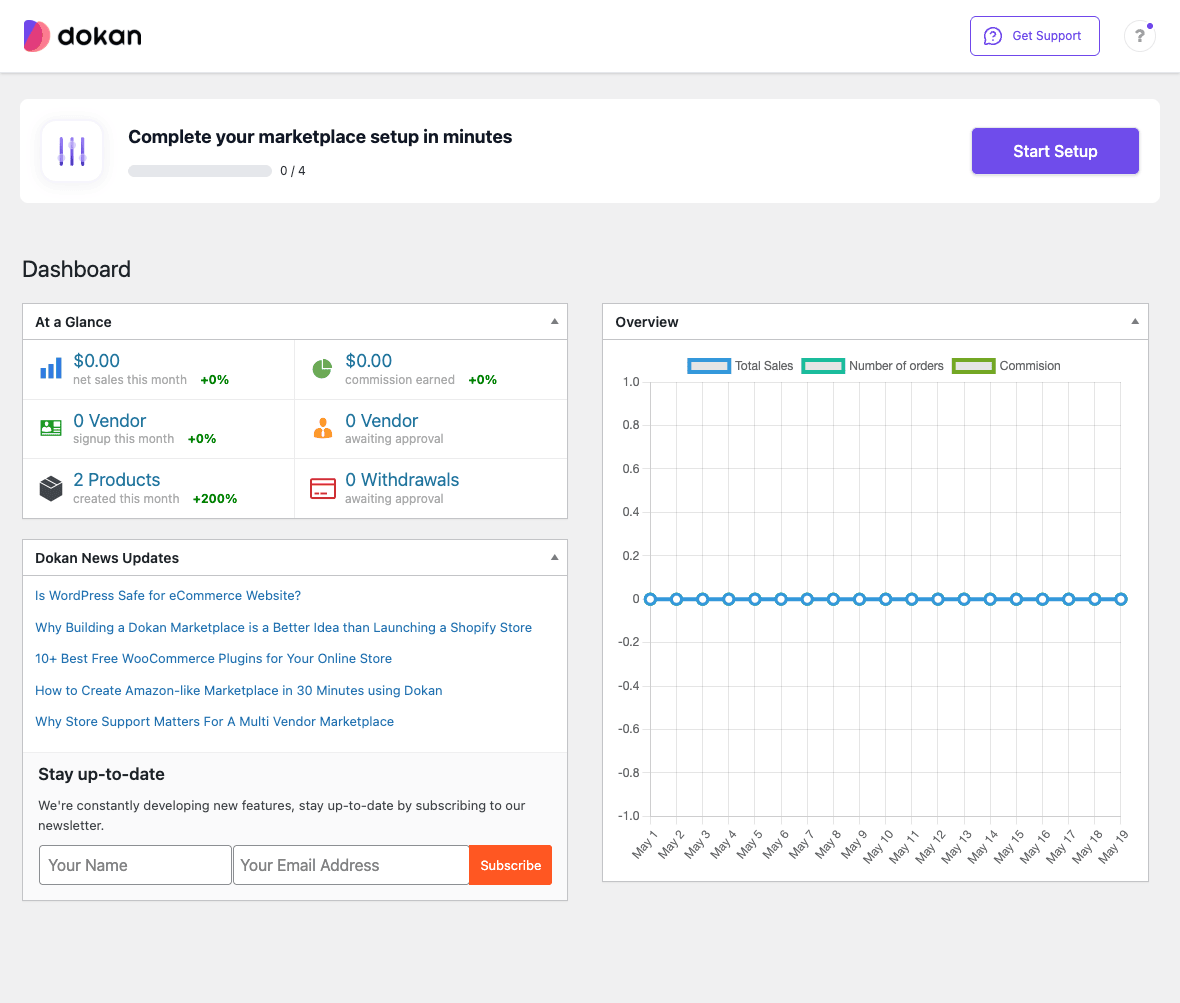Click the products box icon
The height and width of the screenshot is (1003, 1180).
pos(51,488)
